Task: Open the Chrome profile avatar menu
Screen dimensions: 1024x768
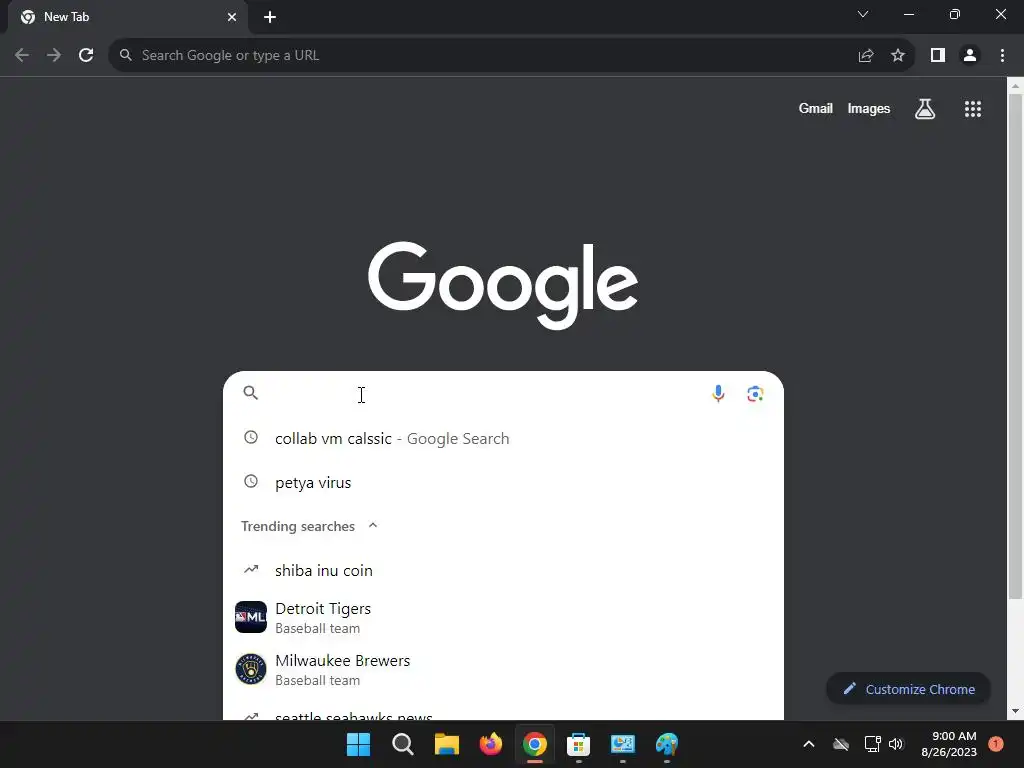Action: pos(970,56)
